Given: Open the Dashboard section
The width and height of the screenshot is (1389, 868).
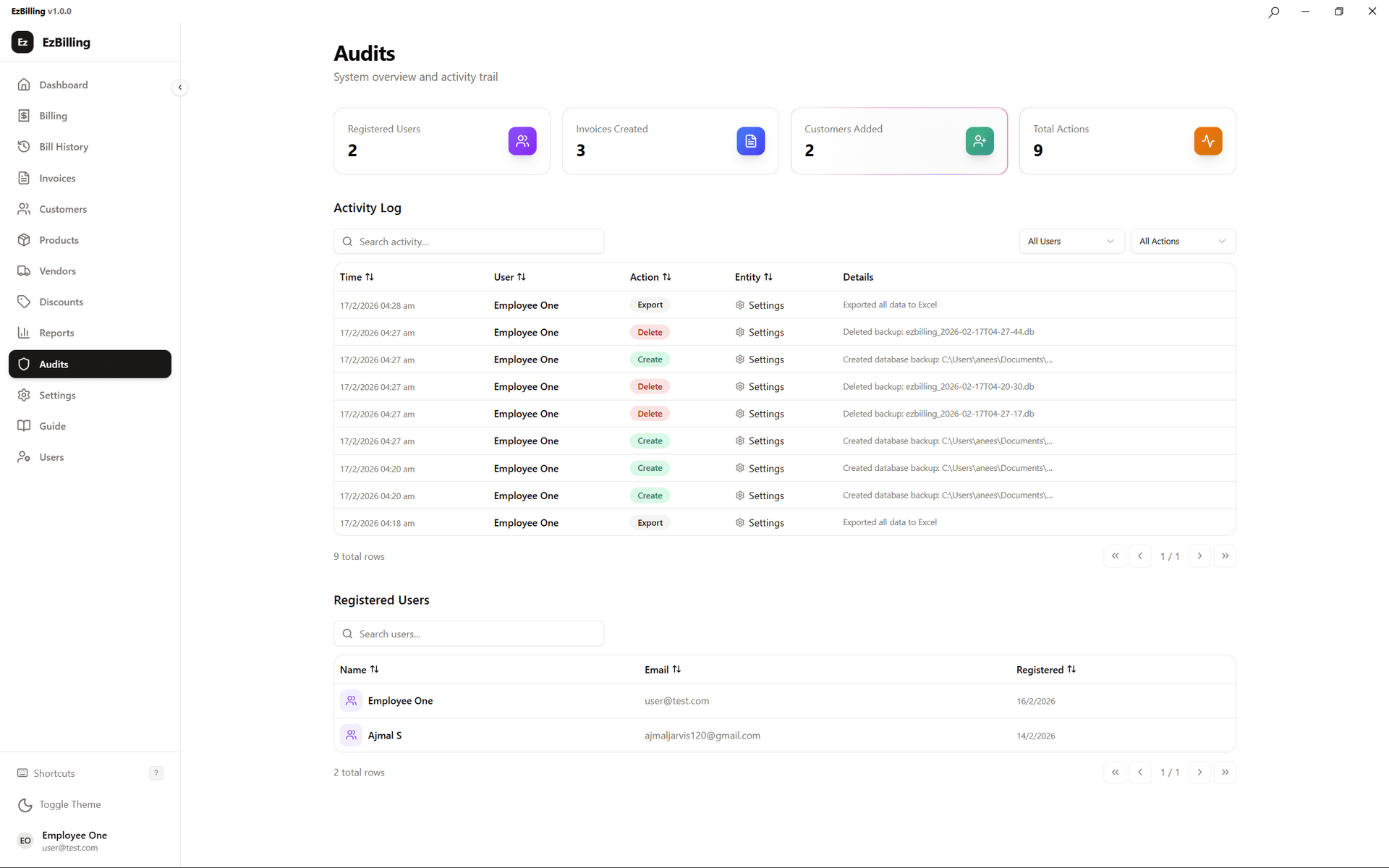Looking at the screenshot, I should point(64,85).
